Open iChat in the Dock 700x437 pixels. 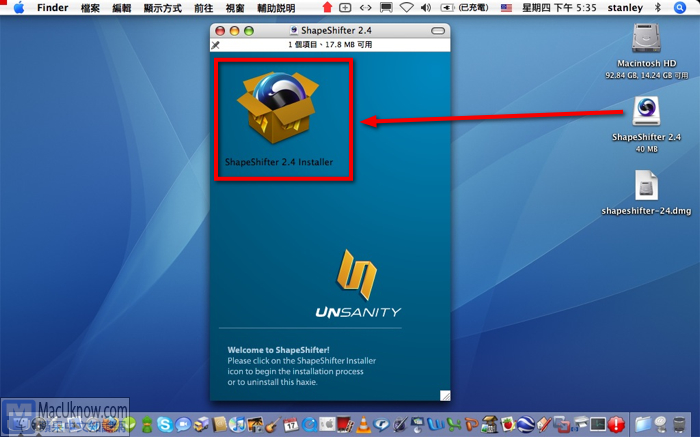(x=183, y=424)
